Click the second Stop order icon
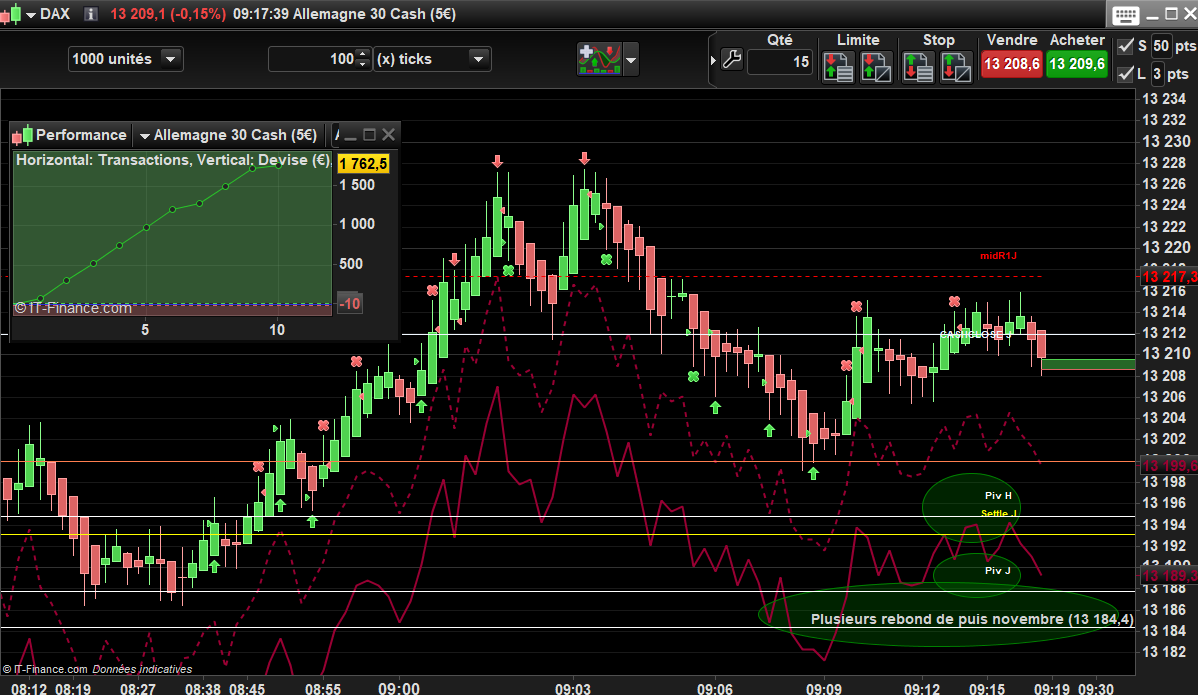Screen dimensions: 1198x695 coord(955,66)
